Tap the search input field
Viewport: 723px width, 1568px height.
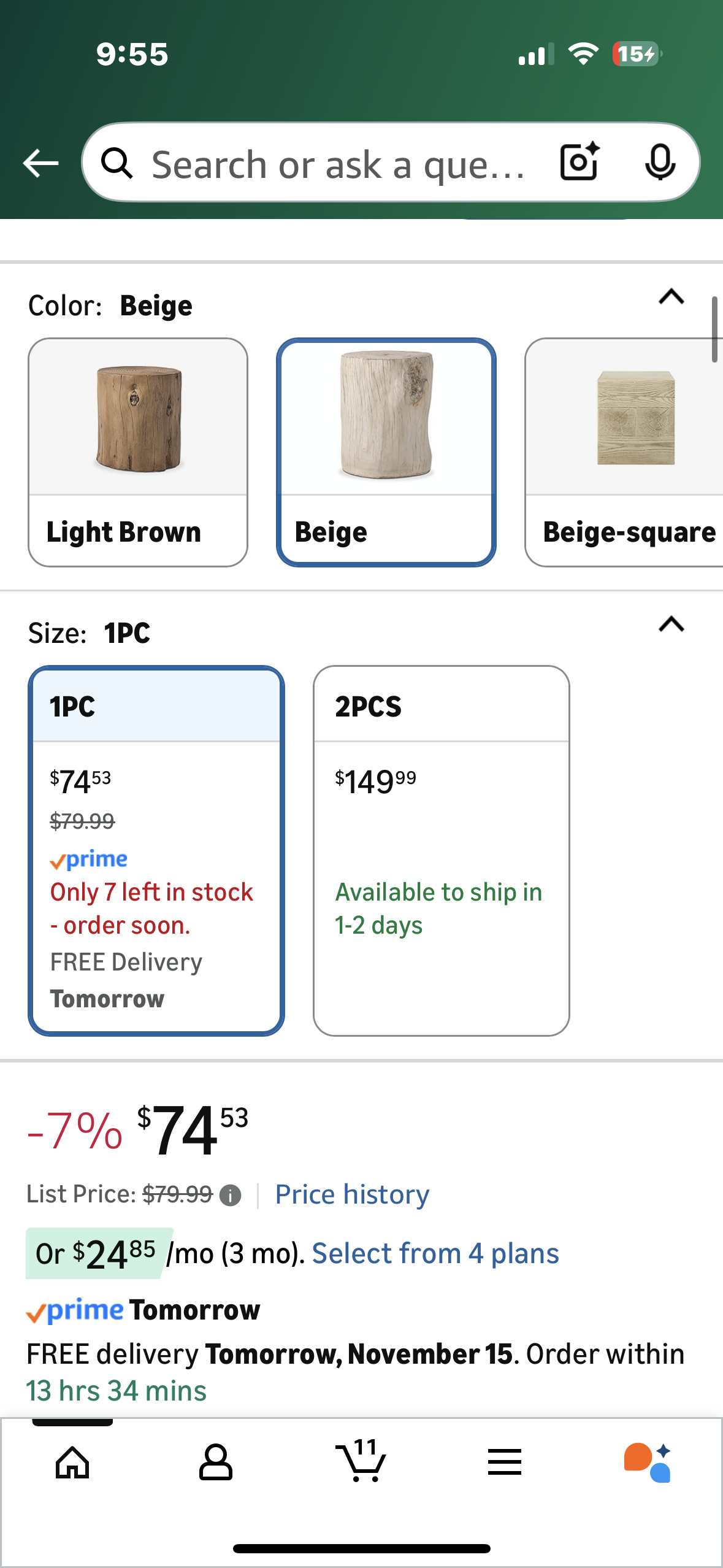pos(337,163)
